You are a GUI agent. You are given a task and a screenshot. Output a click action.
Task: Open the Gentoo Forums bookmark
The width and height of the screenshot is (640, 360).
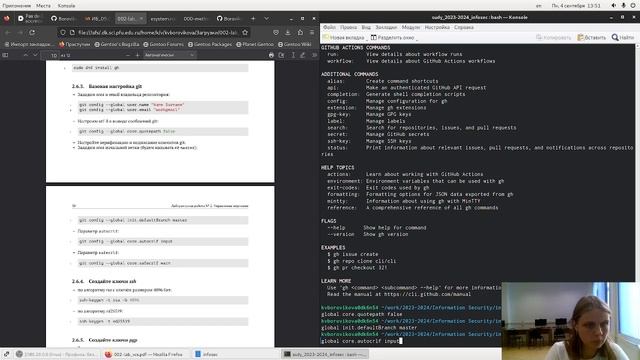pos(163,44)
